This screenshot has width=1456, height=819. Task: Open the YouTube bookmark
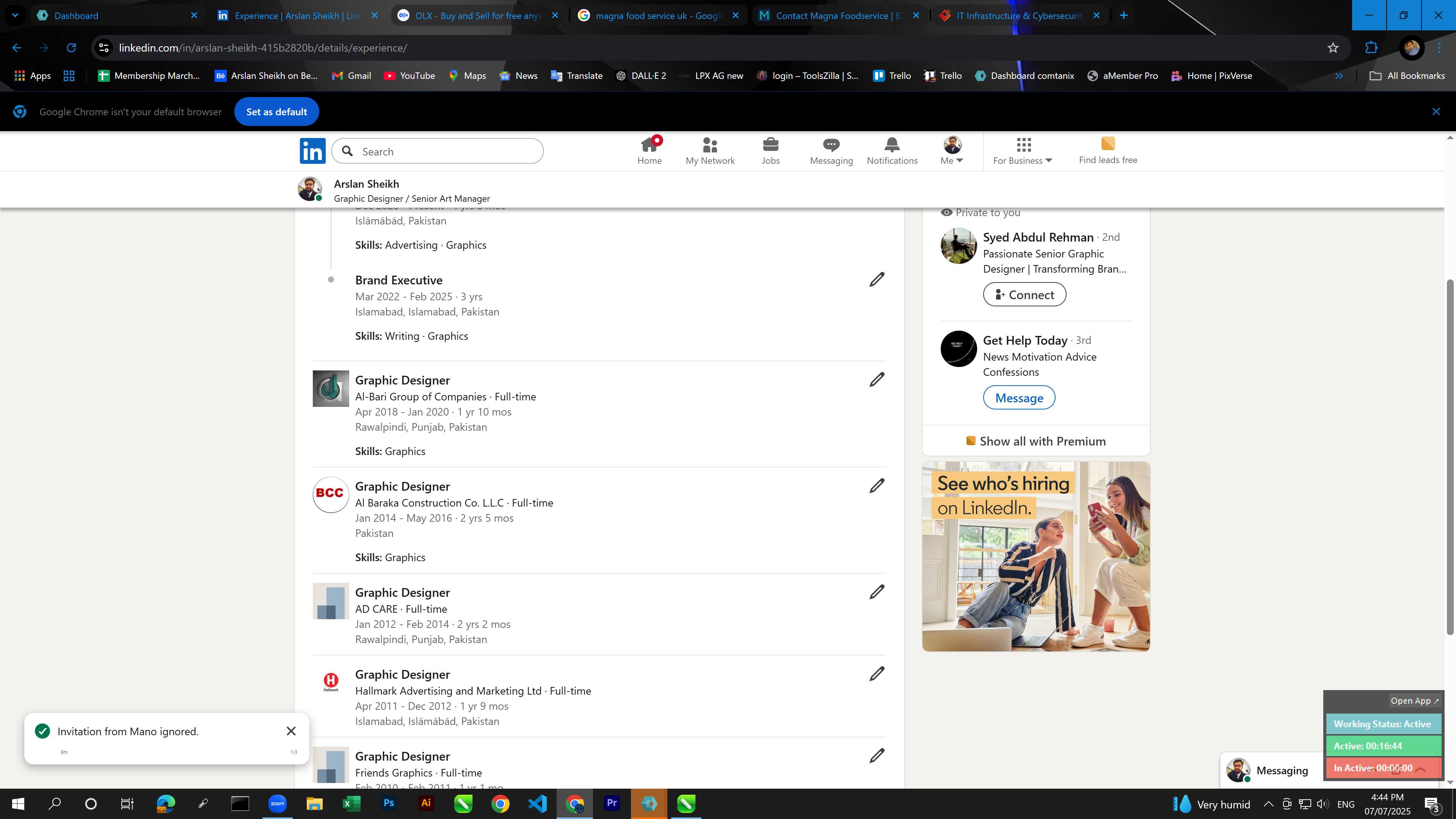coord(409,76)
